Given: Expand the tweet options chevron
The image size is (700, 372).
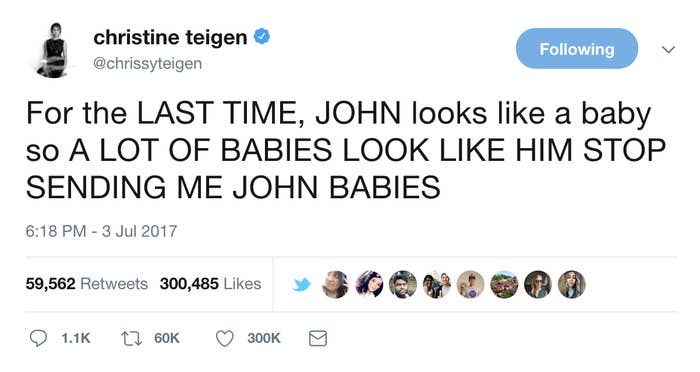Looking at the screenshot, I should (x=668, y=49).
